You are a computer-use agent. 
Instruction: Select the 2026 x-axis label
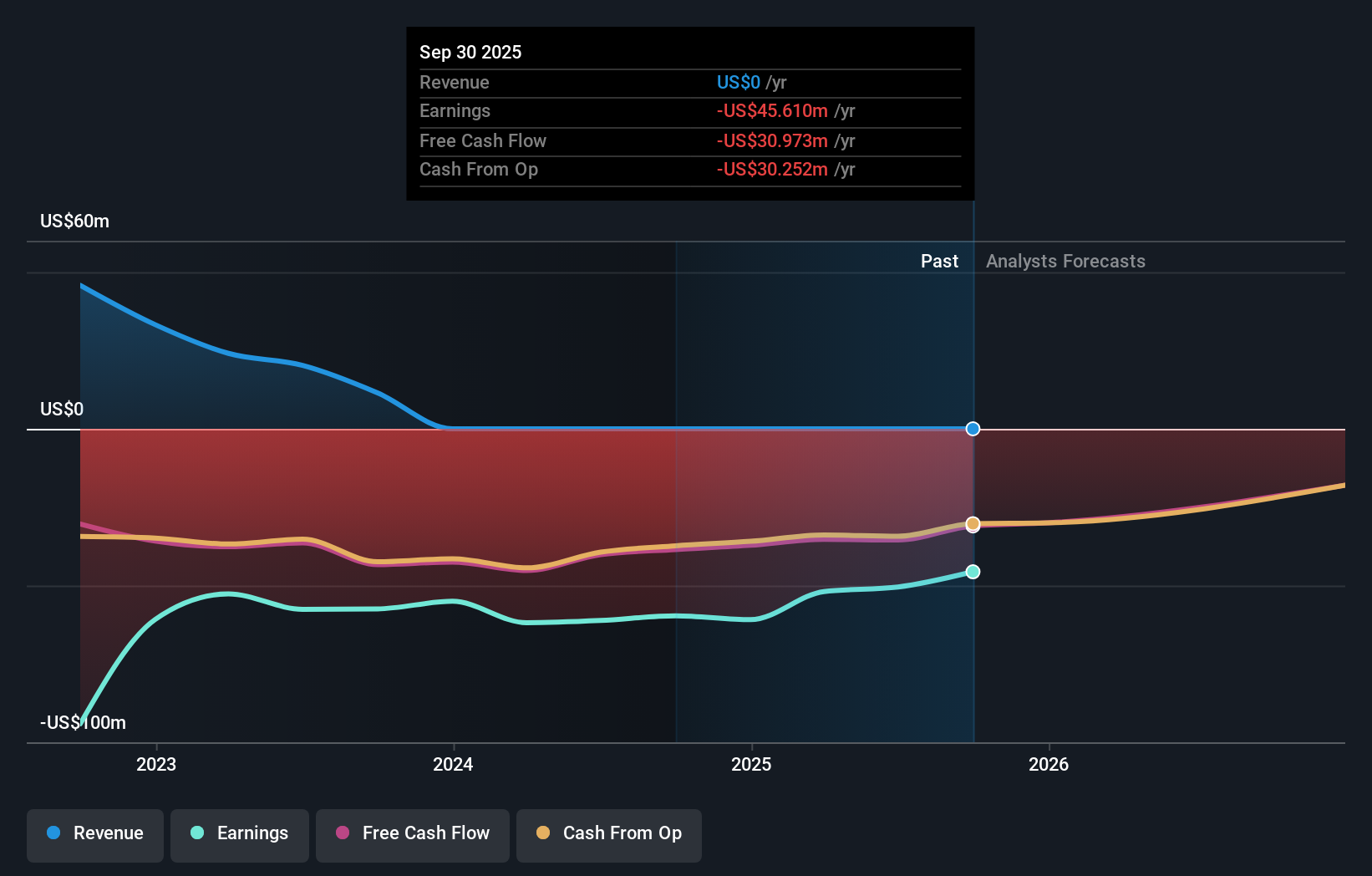point(1049,764)
